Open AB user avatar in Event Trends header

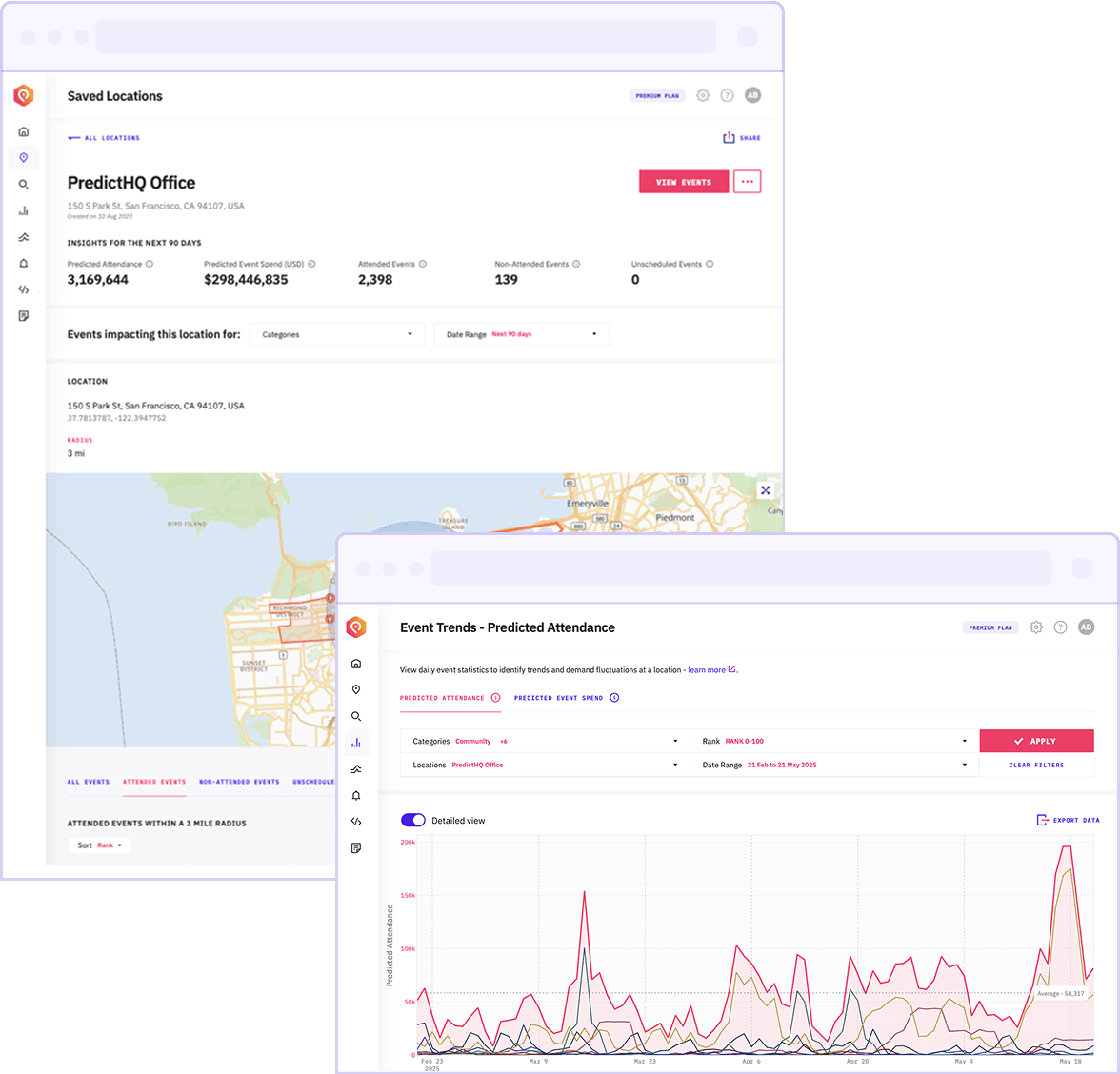click(x=1086, y=626)
